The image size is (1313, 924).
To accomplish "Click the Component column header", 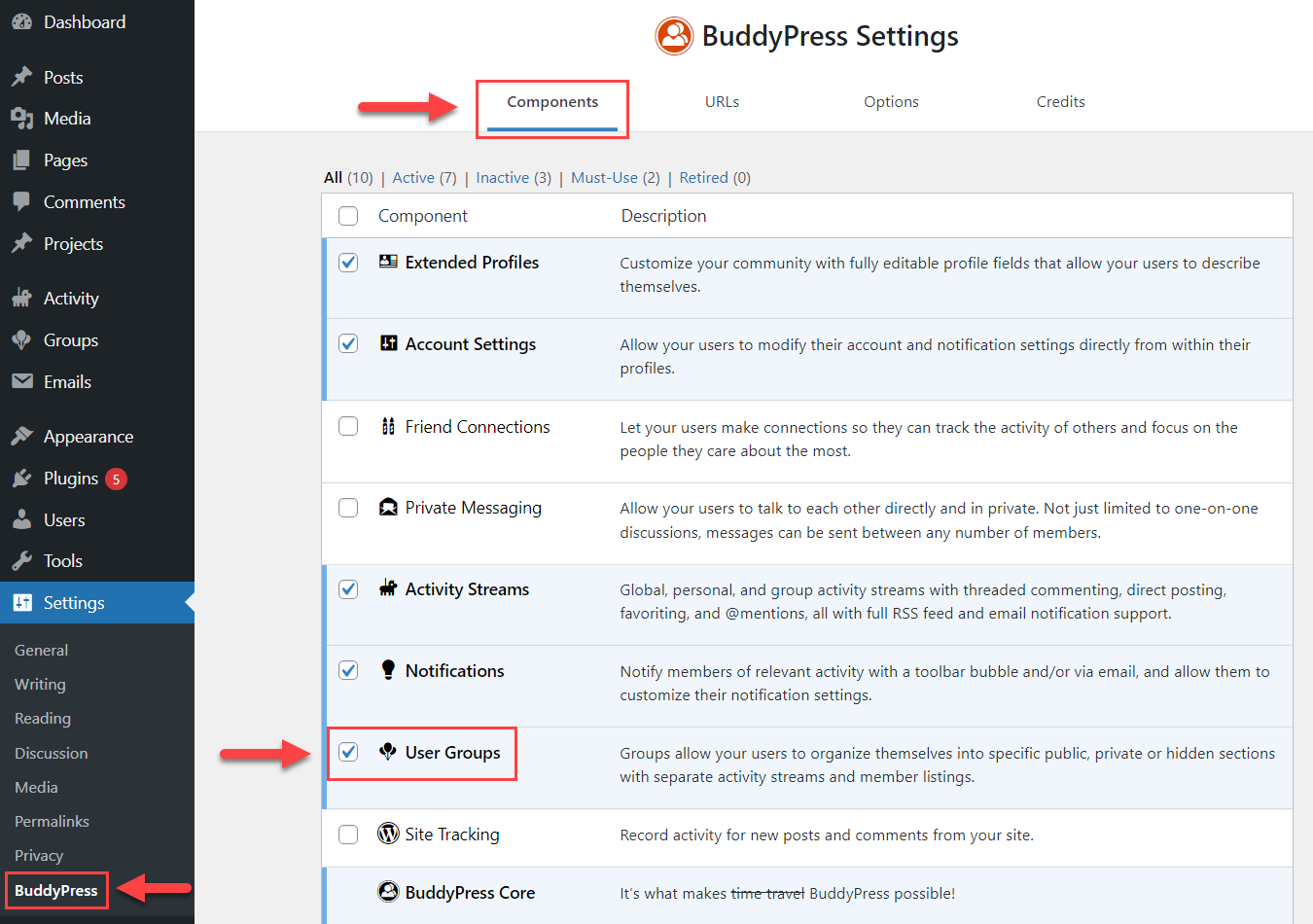I will pos(423,216).
